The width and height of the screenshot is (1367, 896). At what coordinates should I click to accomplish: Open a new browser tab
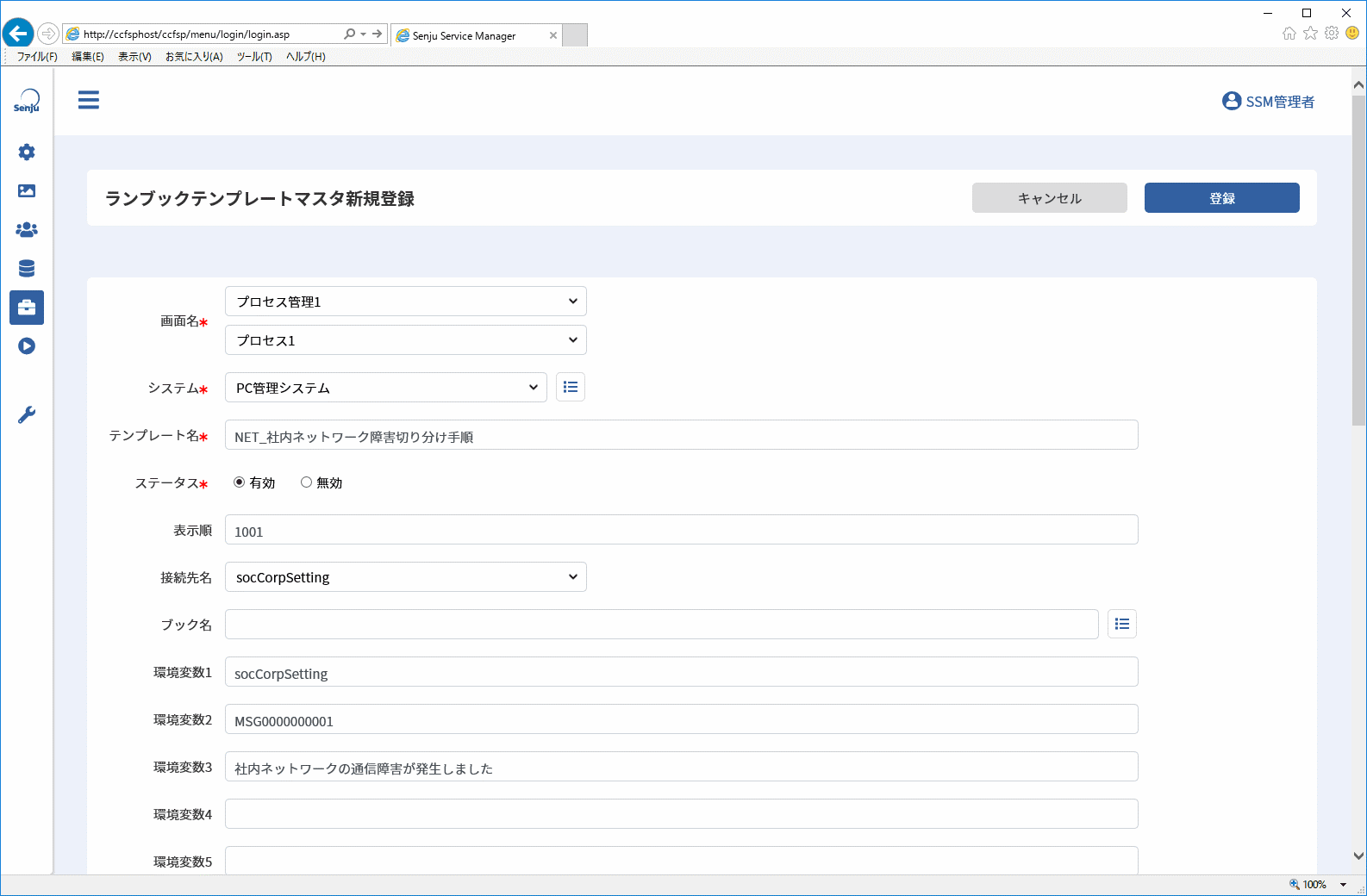[x=575, y=35]
